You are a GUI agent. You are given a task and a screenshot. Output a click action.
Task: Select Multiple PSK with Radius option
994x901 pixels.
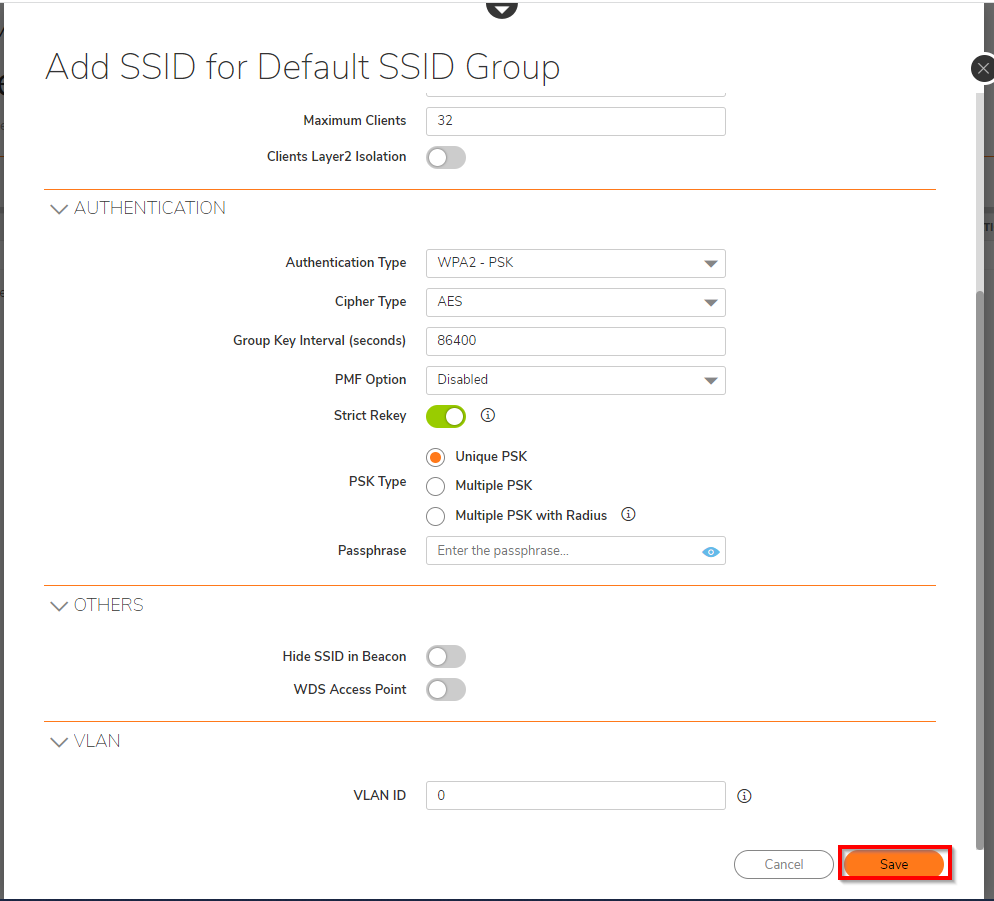point(436,516)
